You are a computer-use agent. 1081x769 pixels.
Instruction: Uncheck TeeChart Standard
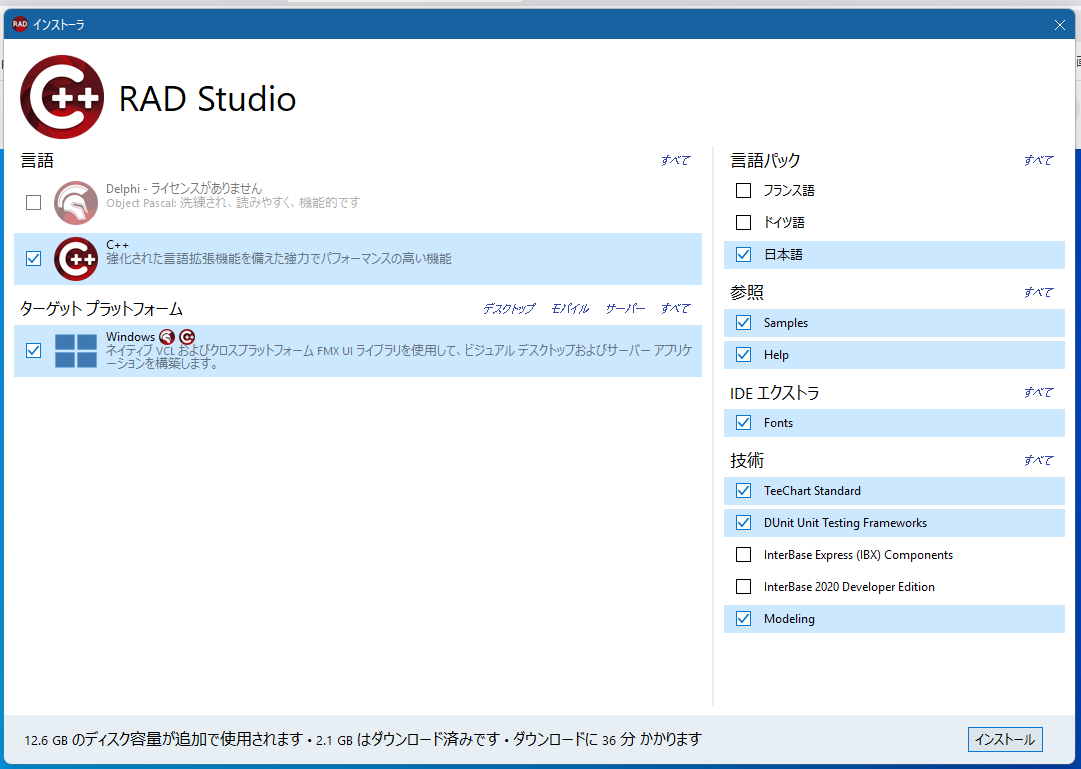pyautogui.click(x=743, y=490)
